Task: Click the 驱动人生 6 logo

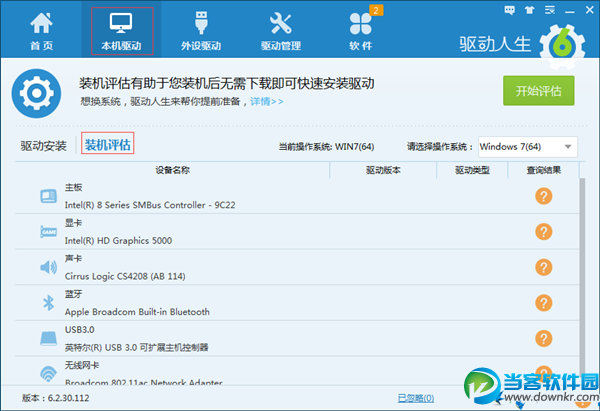Action: [x=522, y=45]
